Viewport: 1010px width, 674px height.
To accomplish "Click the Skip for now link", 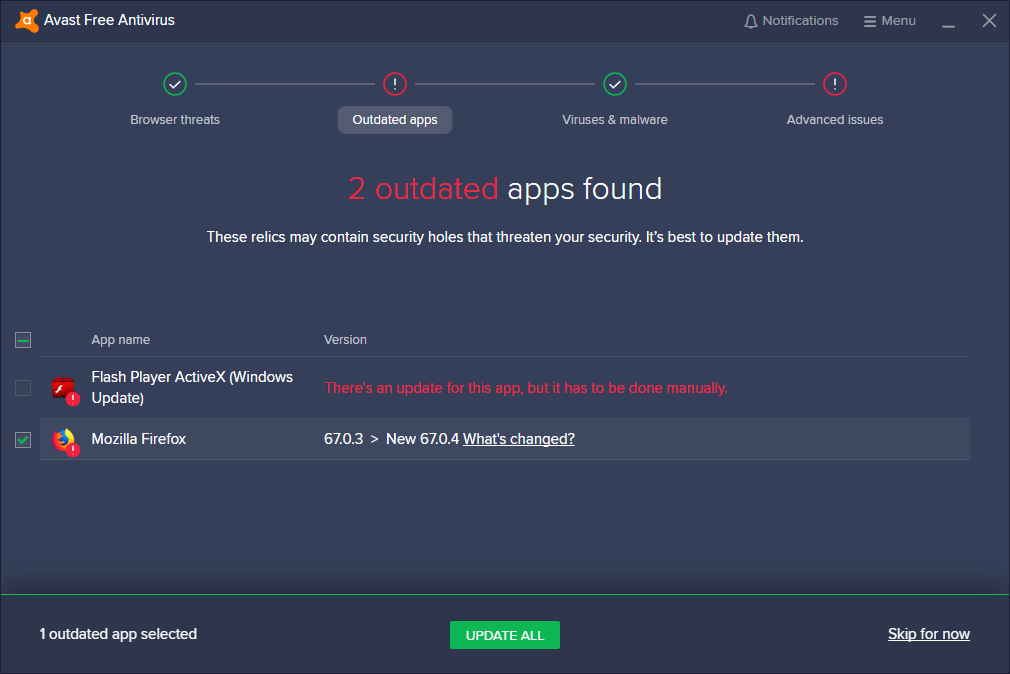I will point(929,634).
